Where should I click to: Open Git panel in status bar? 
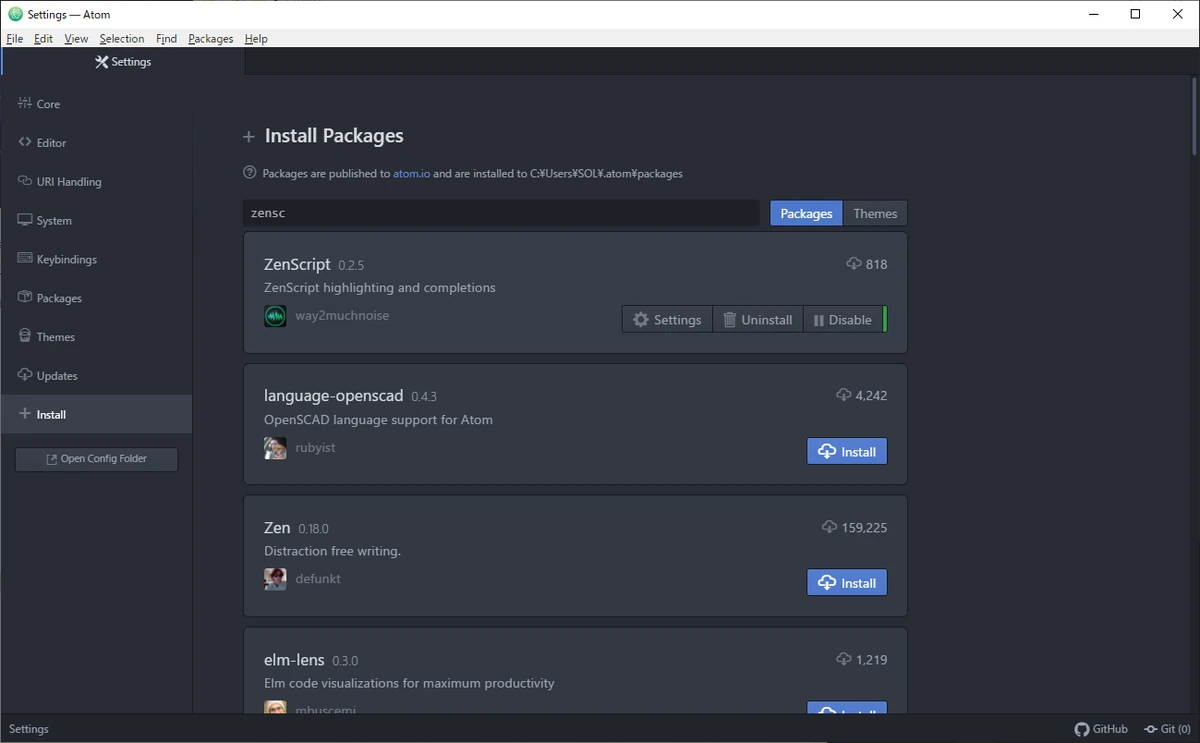pyautogui.click(x=1167, y=729)
